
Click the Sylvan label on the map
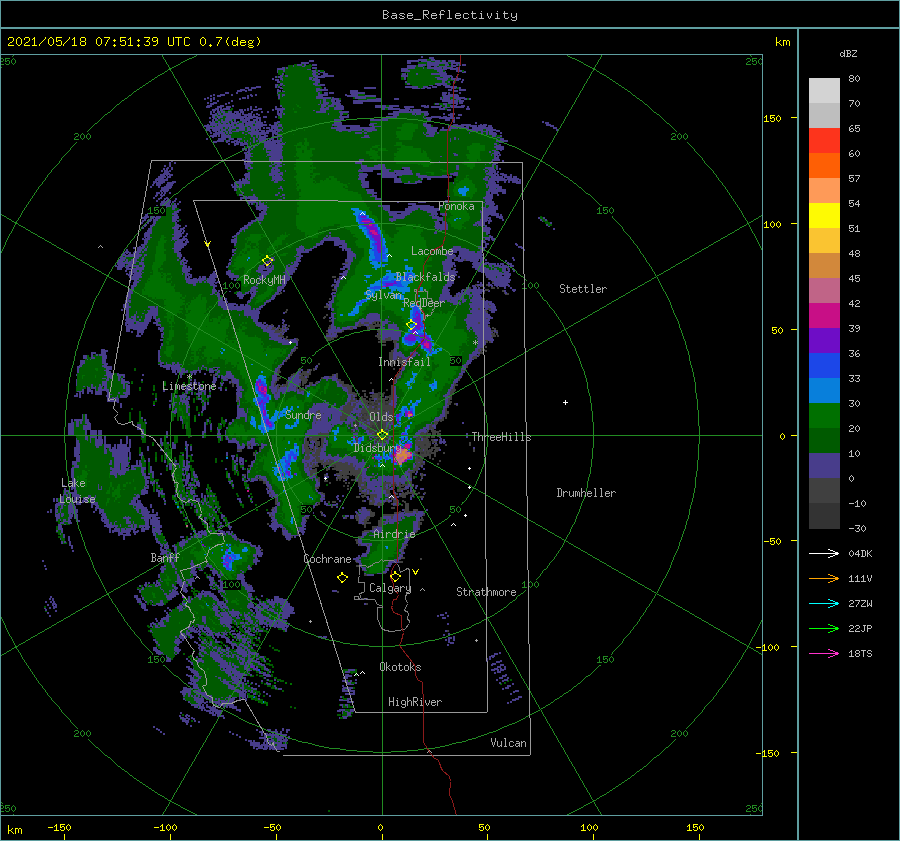(383, 295)
